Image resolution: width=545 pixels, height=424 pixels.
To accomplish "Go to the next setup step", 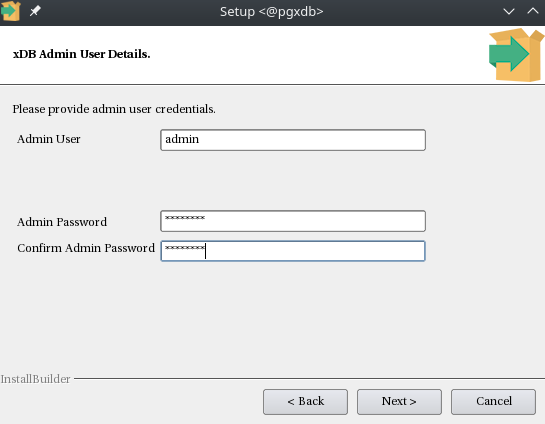I will point(399,402).
